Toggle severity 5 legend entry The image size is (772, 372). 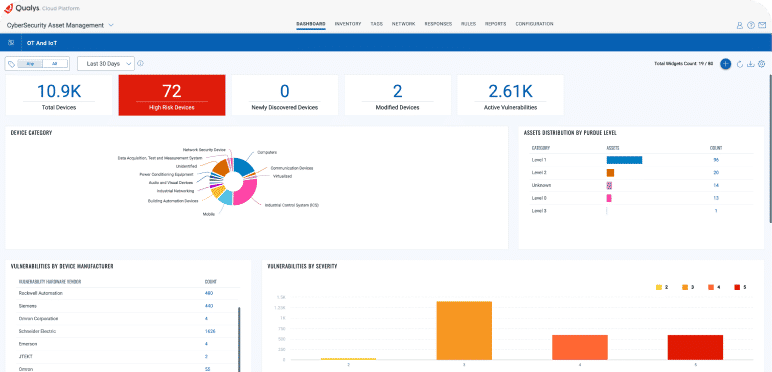[x=740, y=286]
